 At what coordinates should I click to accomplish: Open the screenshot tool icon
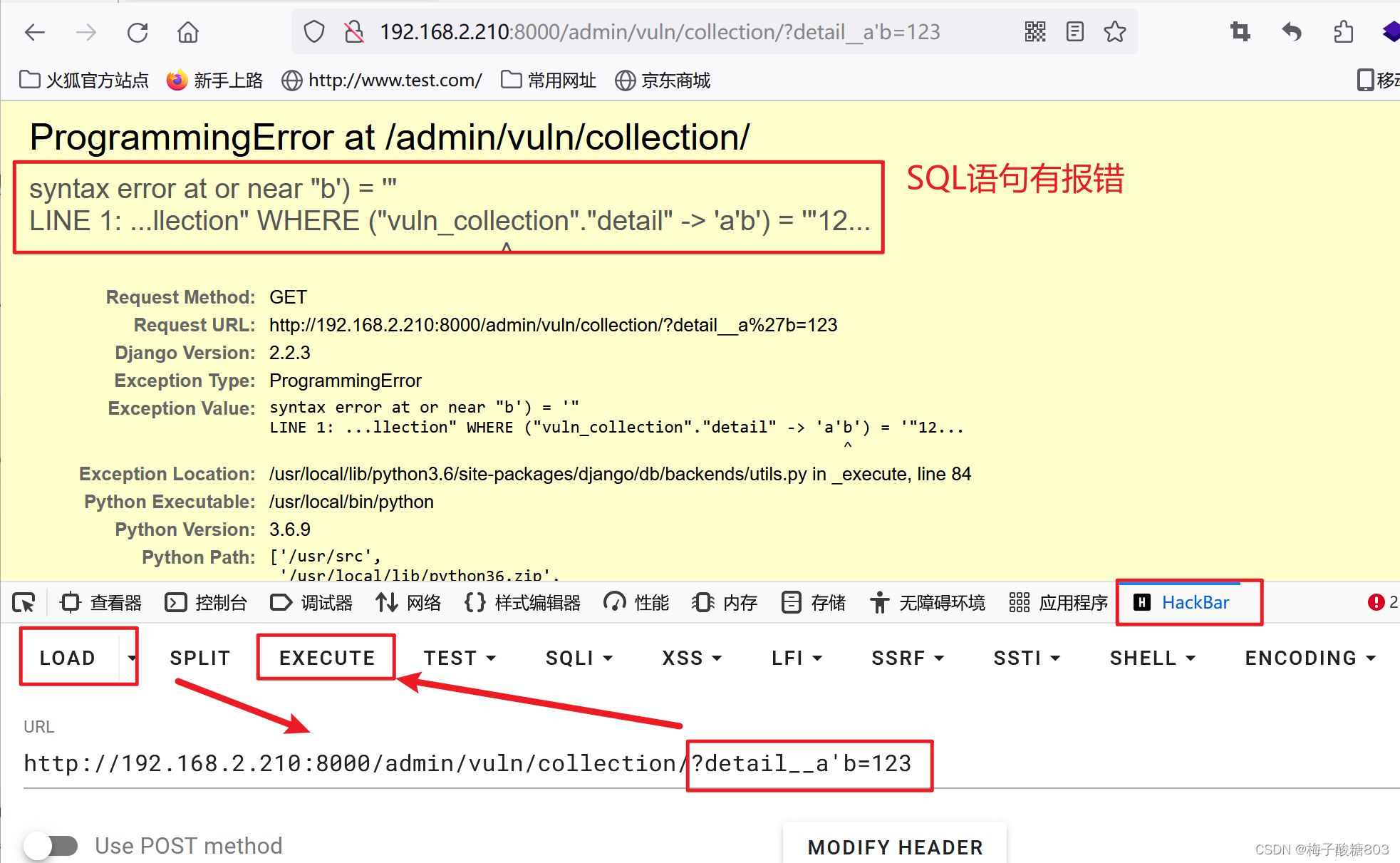pos(1240,32)
